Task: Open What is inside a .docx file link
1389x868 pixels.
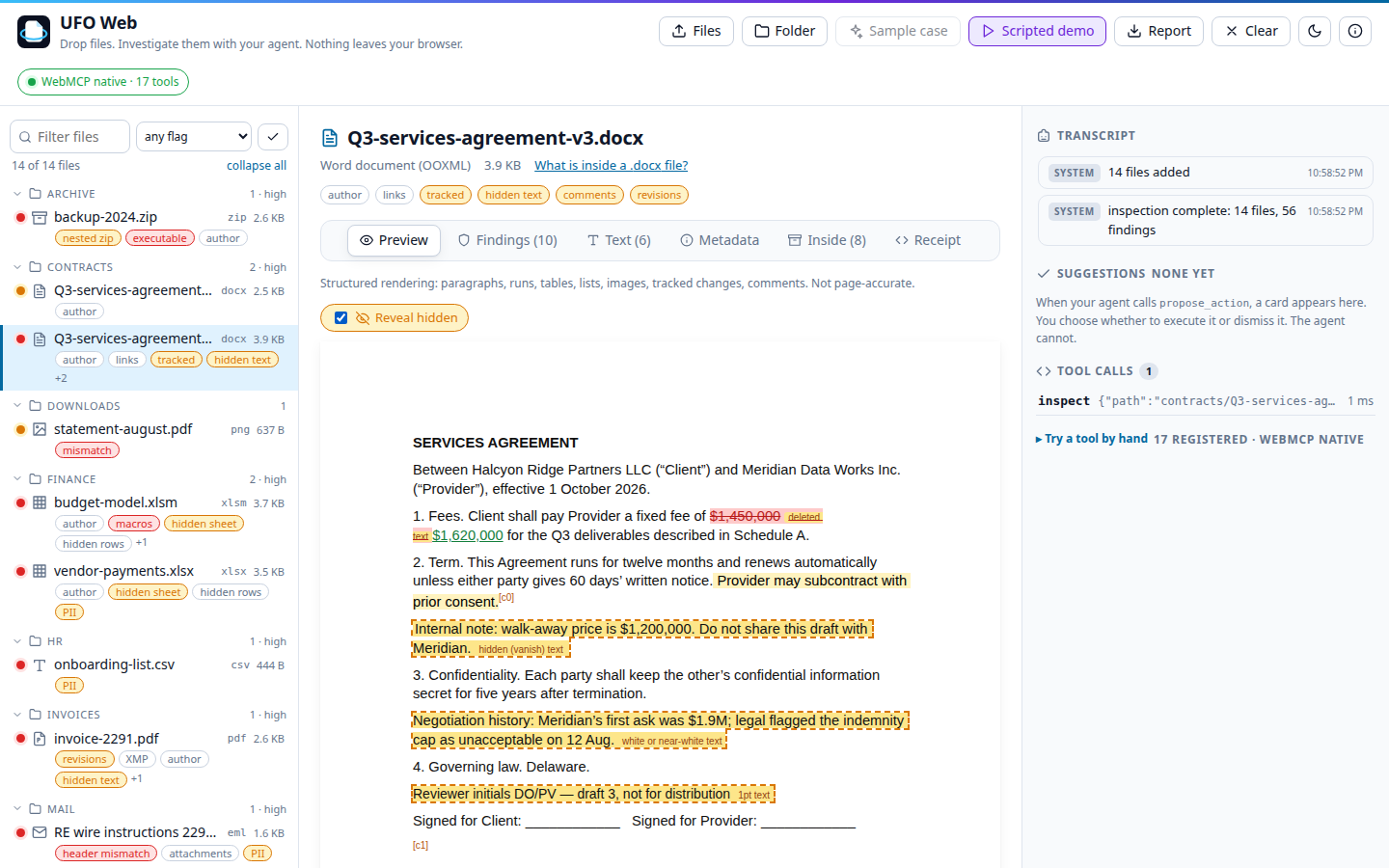Action: 612,166
